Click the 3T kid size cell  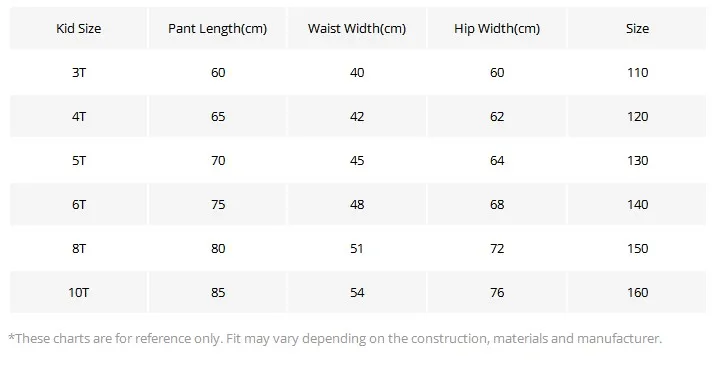[x=79, y=73]
